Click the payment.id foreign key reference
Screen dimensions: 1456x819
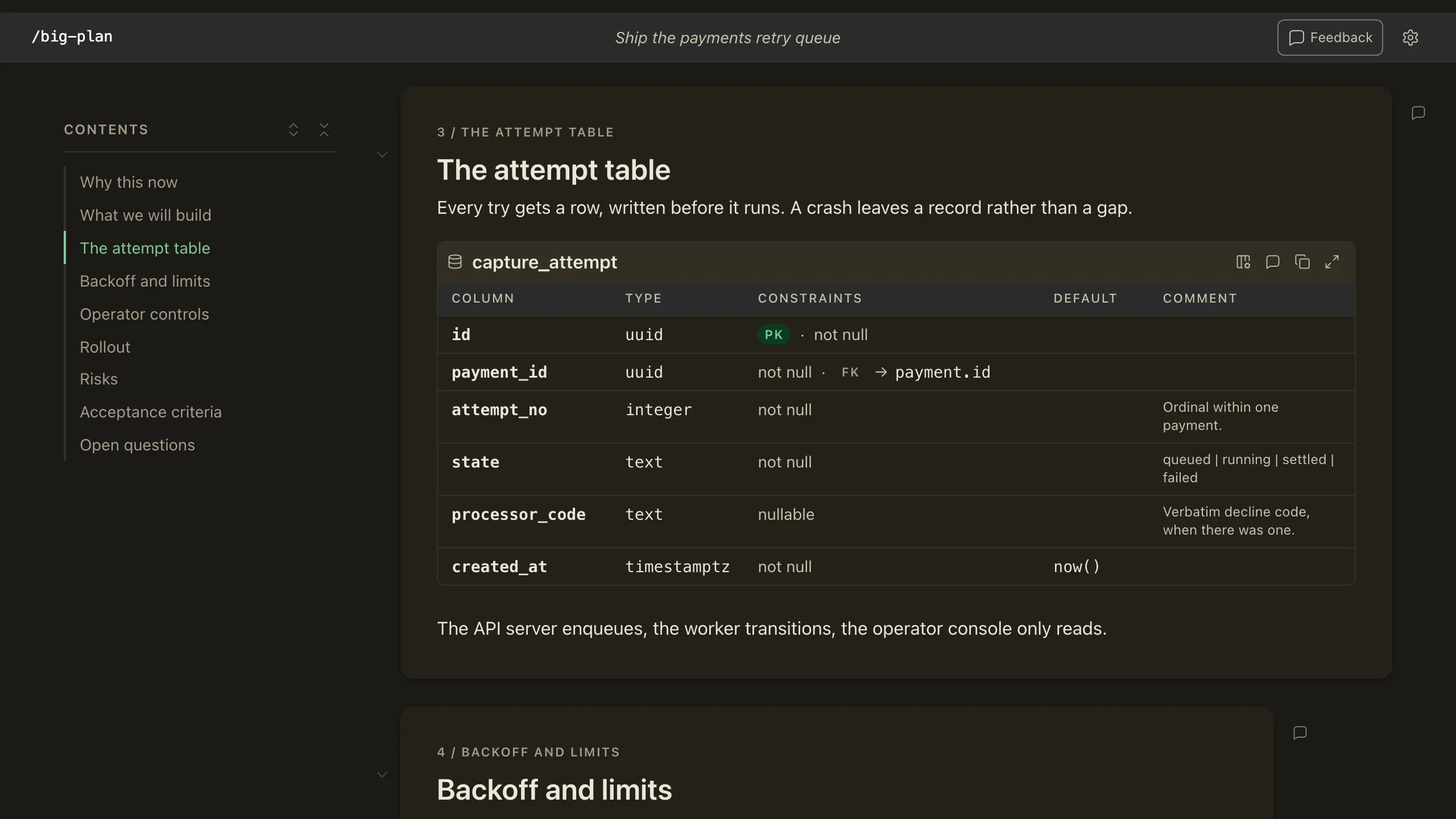(943, 372)
